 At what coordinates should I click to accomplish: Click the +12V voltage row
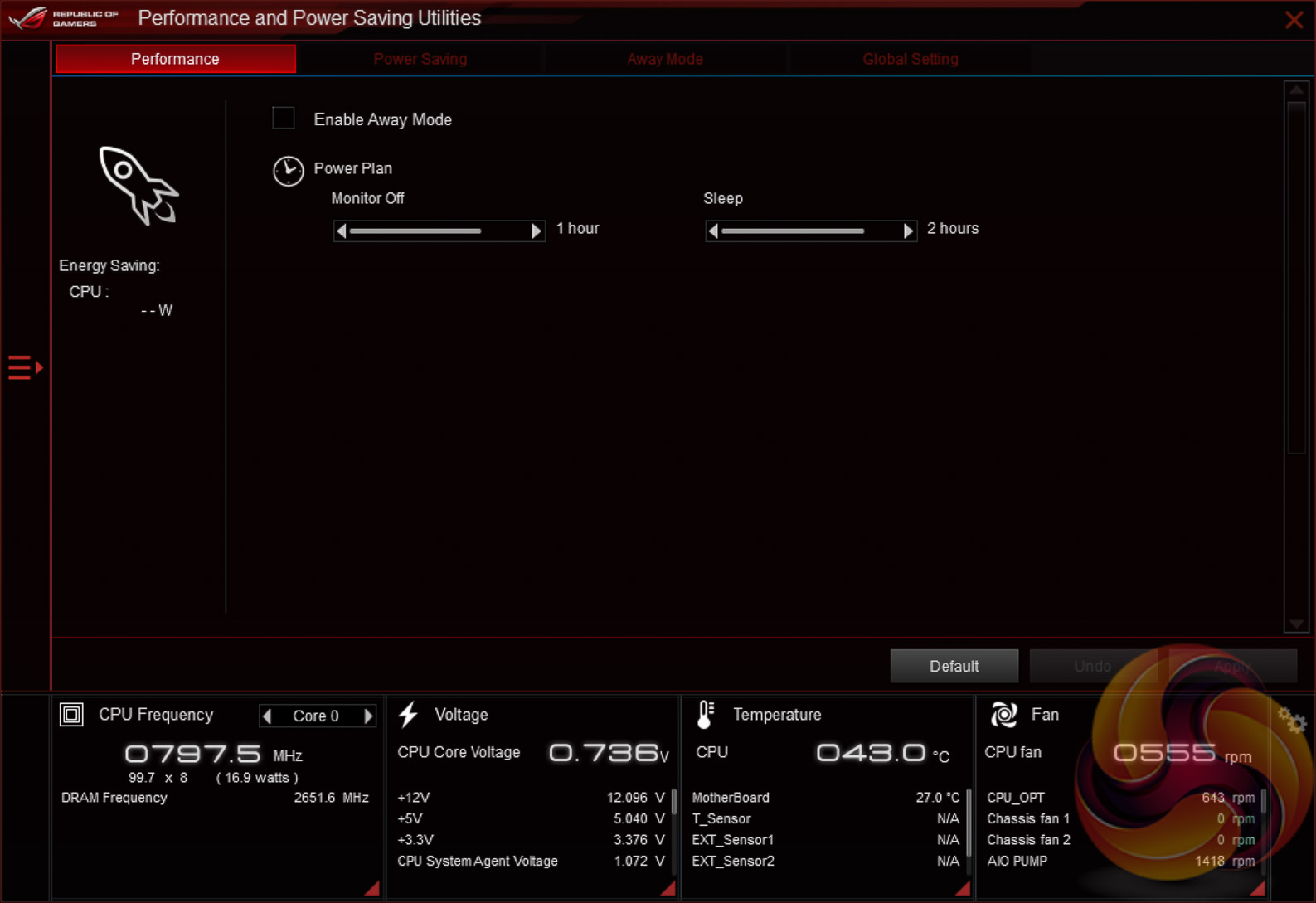point(531,798)
